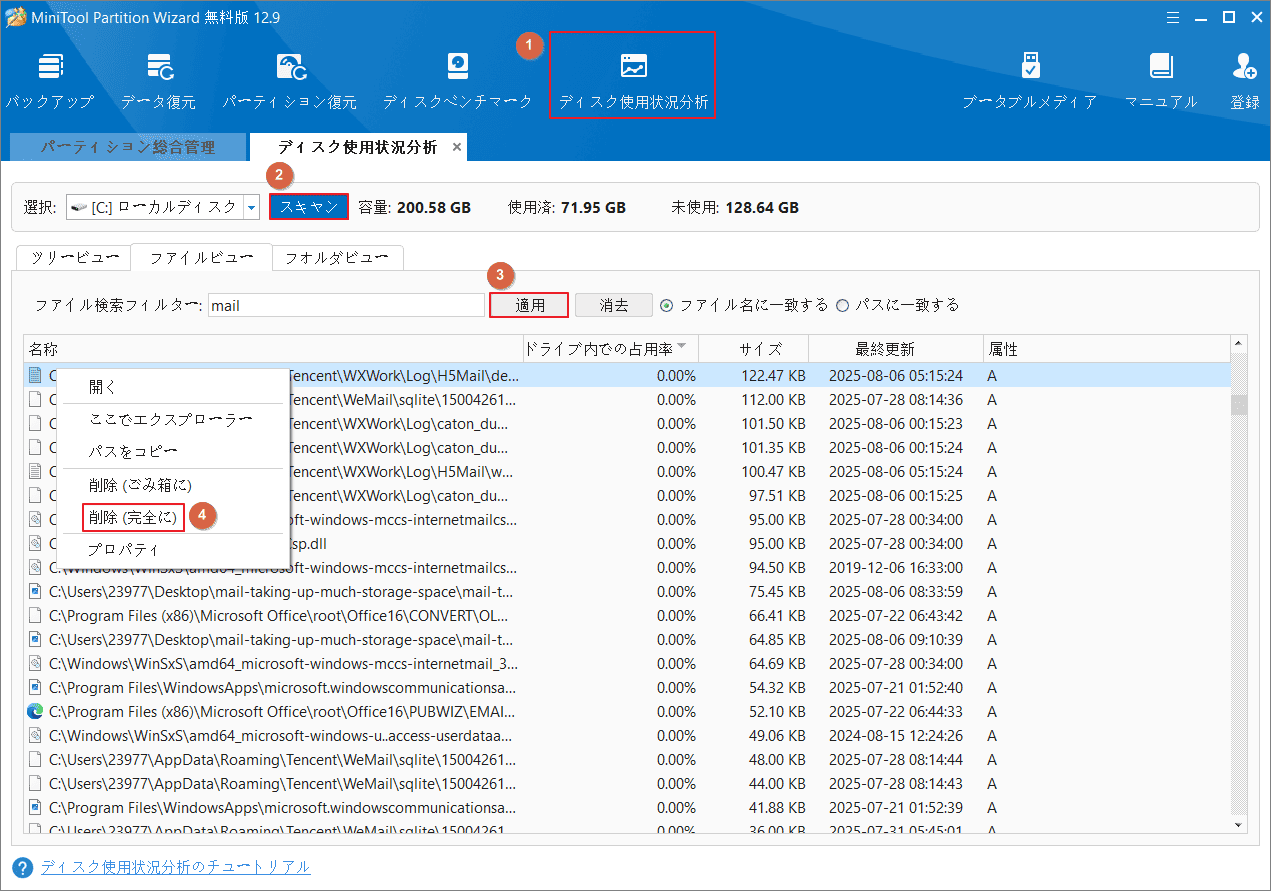Click scrollbar down arrow of file list
Screen dimensions: 1271x891
click(1239, 825)
